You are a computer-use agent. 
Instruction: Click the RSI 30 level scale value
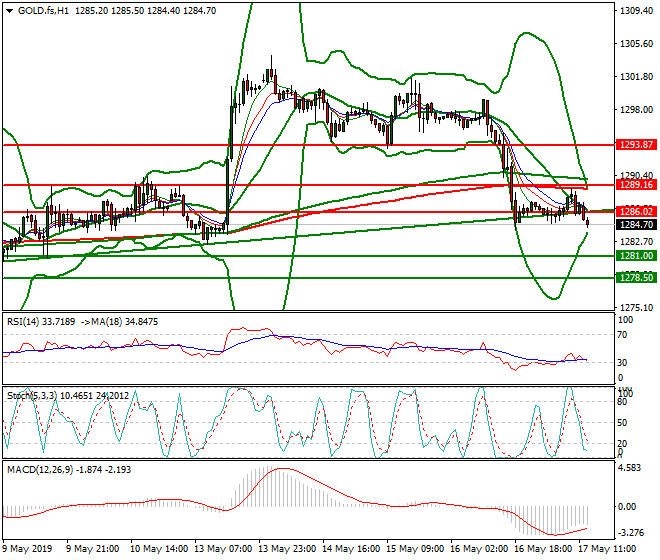point(623,362)
